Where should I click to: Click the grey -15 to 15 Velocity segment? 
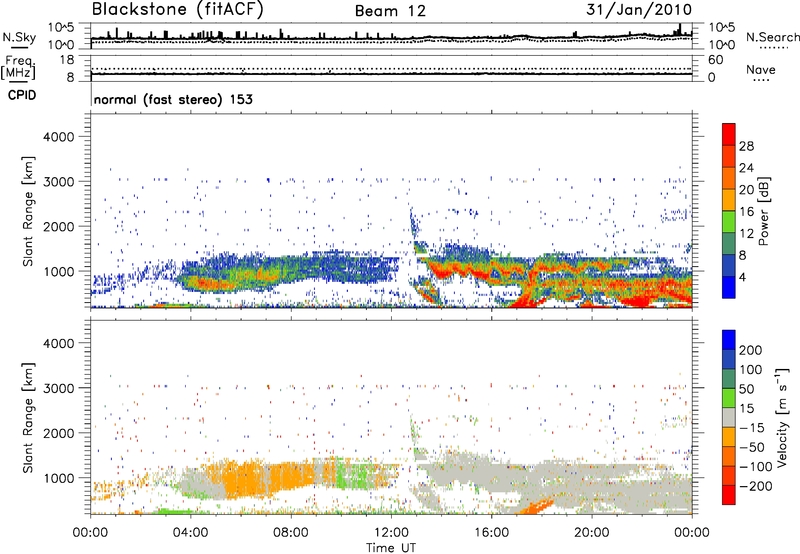[x=729, y=417]
